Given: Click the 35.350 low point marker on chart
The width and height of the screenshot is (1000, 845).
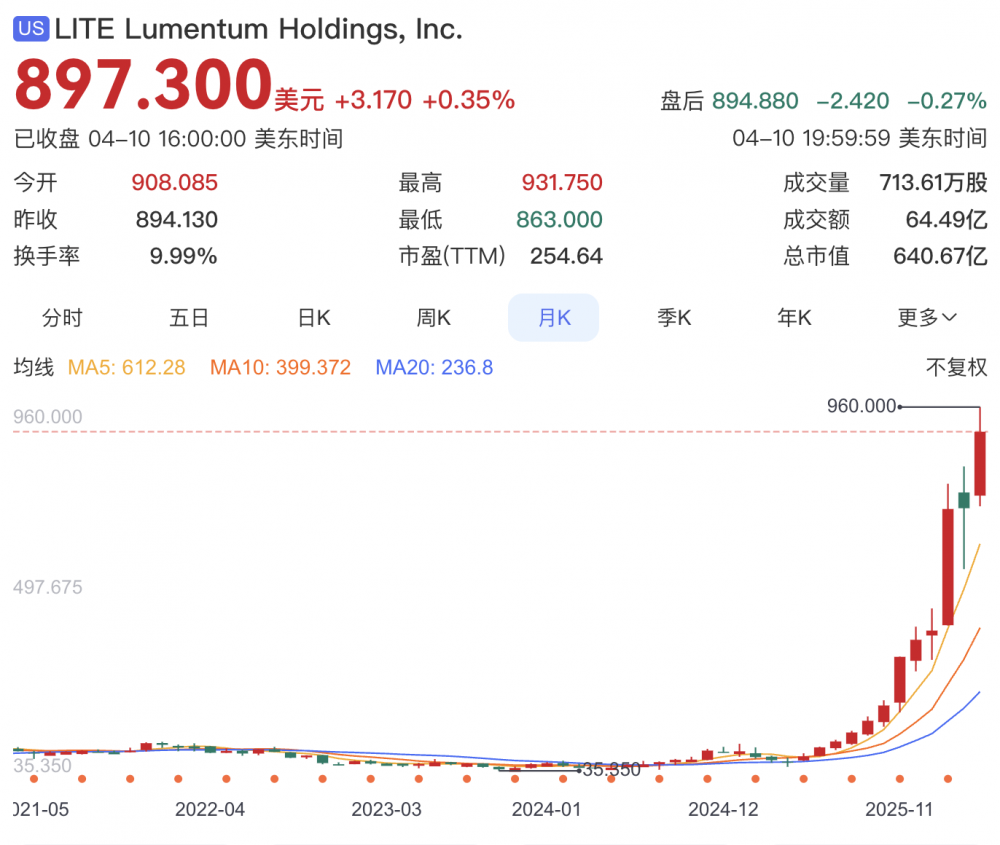Looking at the screenshot, I should pos(610,769).
